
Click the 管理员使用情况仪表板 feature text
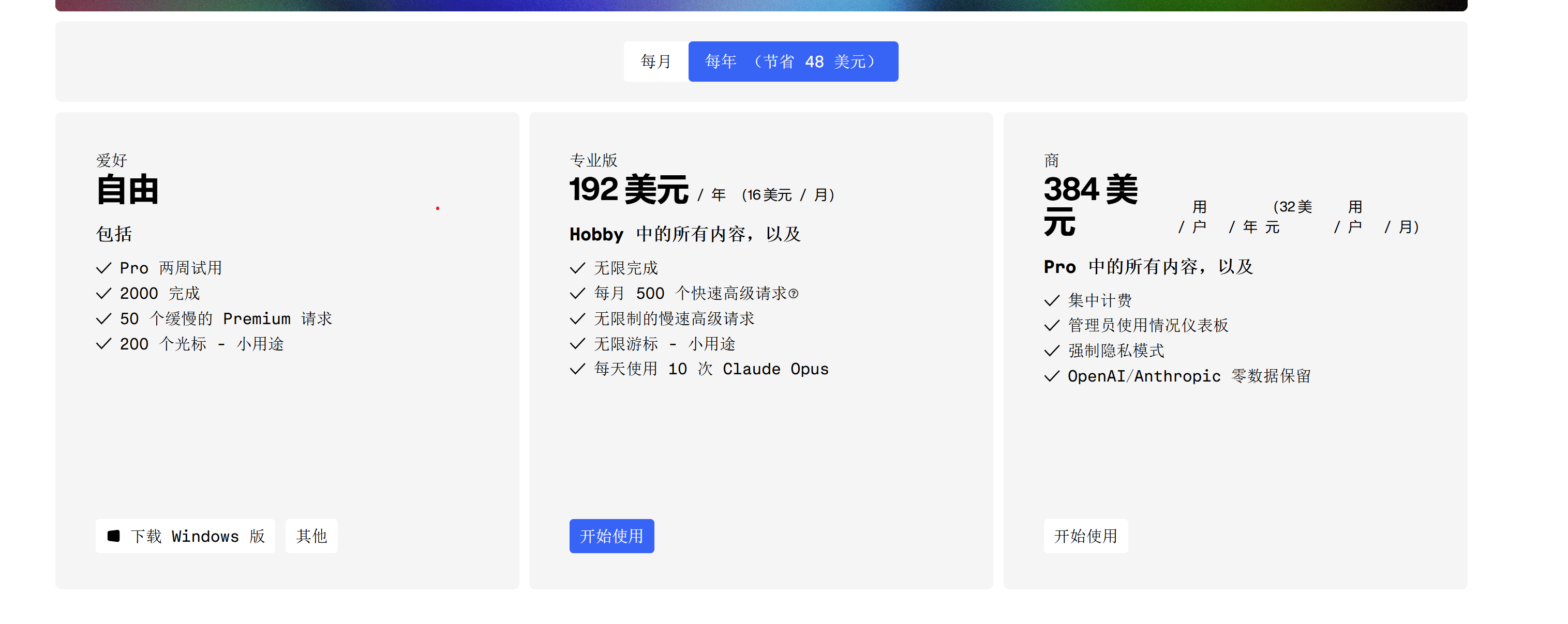point(1148,326)
